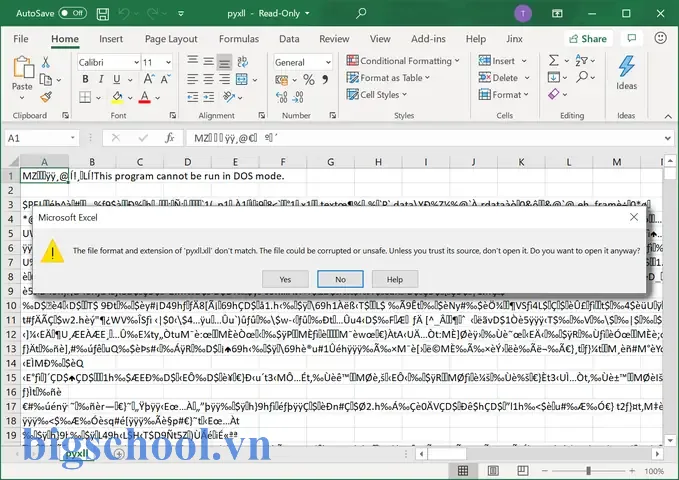Center text horizontally
679x480 pixels.
209,79
